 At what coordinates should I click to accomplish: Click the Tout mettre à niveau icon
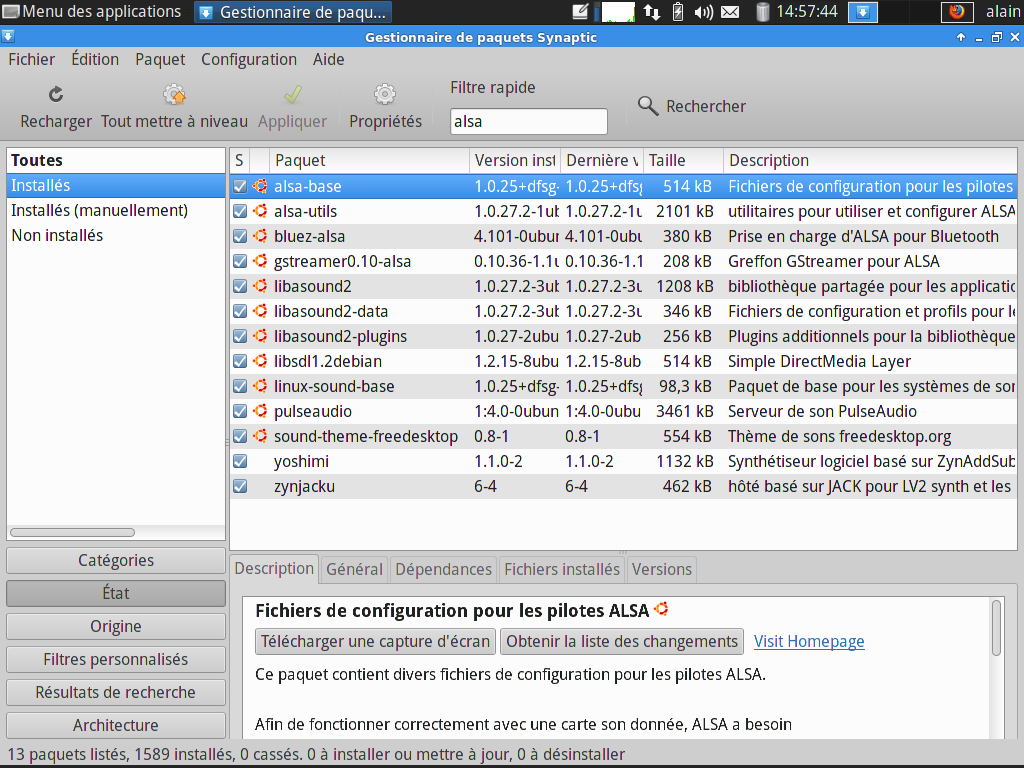(174, 95)
